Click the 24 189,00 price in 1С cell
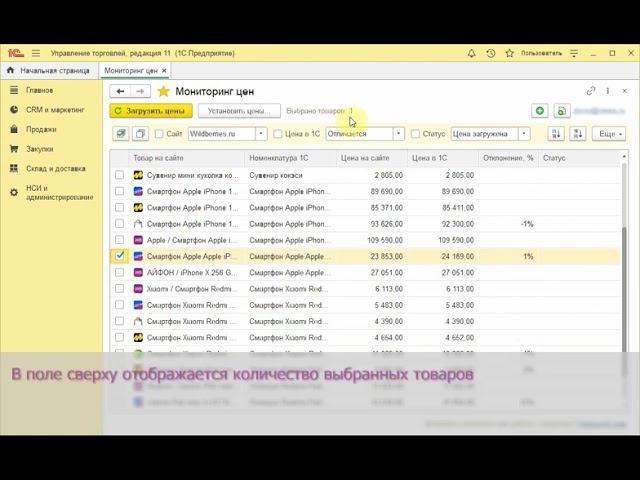640x480 pixels. point(442,256)
